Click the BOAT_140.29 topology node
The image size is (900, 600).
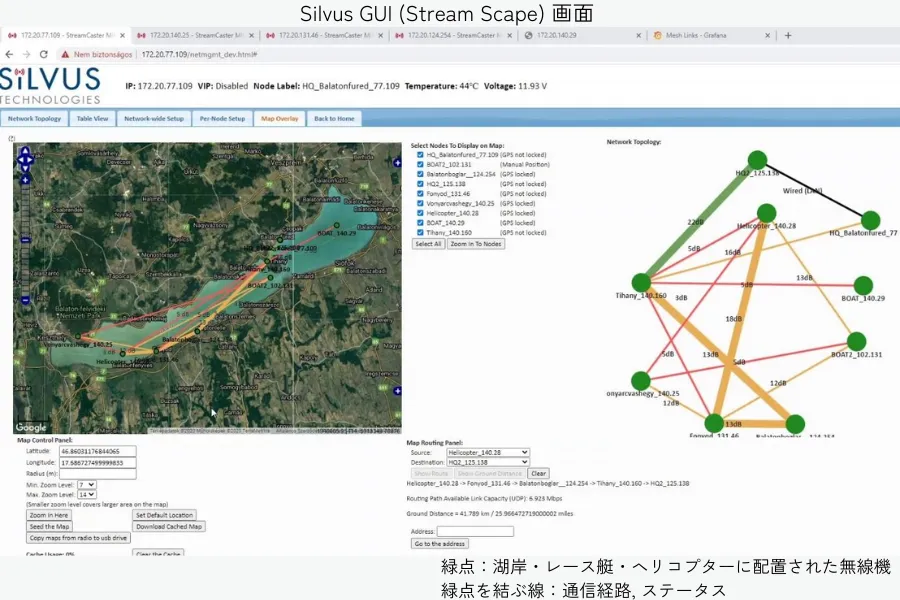863,285
